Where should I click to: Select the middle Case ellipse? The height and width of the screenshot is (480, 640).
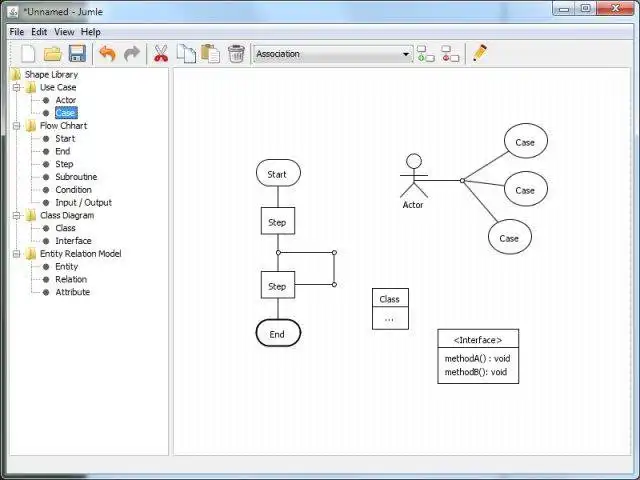526,189
